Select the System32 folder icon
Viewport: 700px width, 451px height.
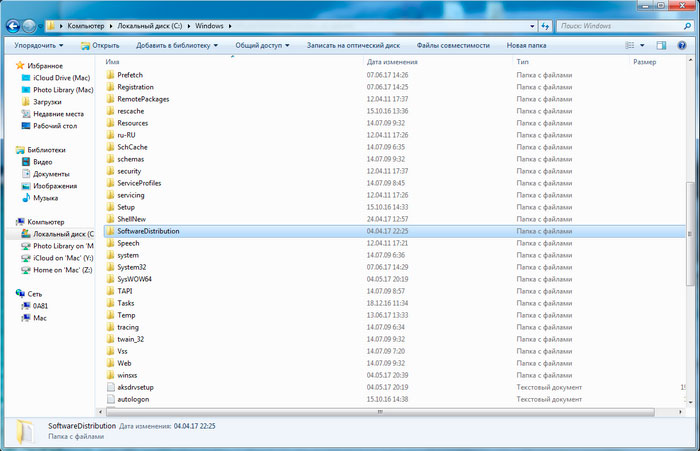(x=110, y=267)
